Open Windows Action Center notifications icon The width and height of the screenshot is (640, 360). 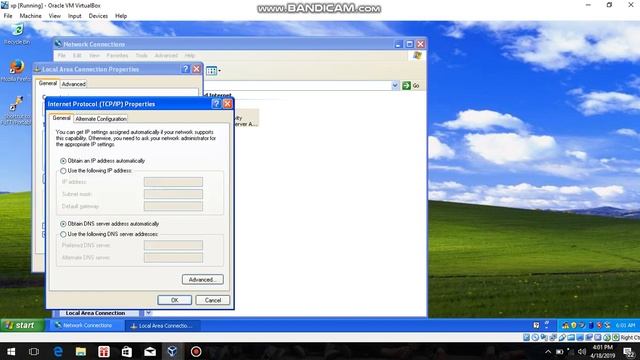[x=629, y=352]
